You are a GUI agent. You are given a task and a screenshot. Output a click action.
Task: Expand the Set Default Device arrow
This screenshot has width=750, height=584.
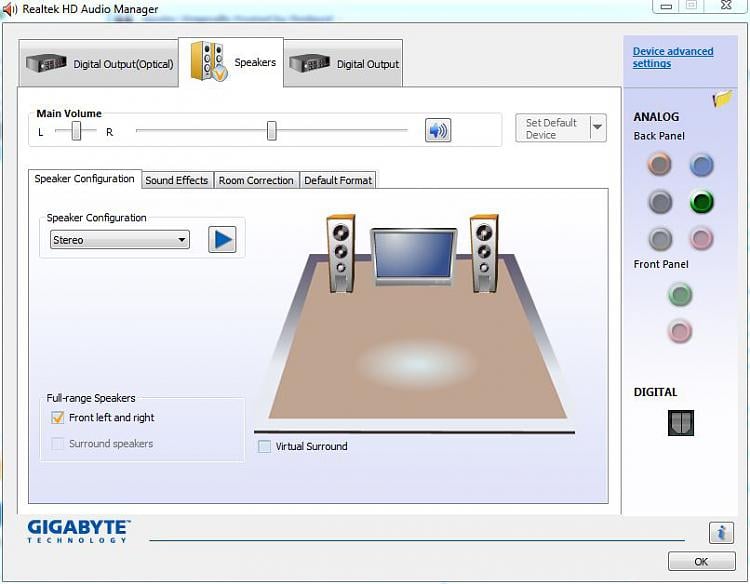(x=598, y=128)
